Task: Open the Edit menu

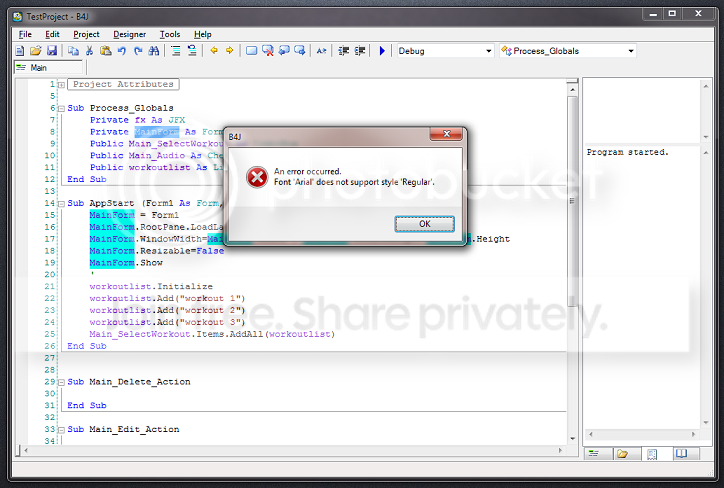Action: click(x=52, y=34)
